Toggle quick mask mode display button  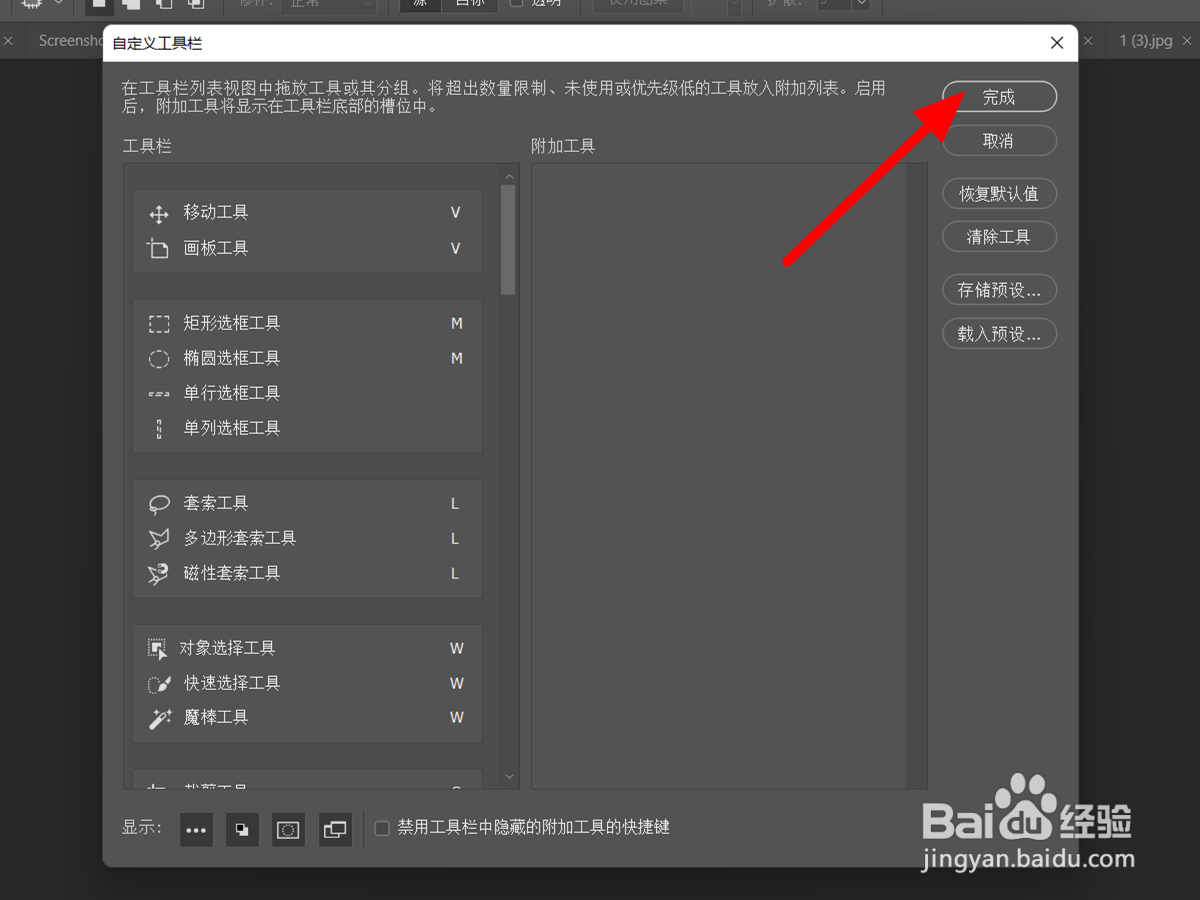(x=288, y=829)
